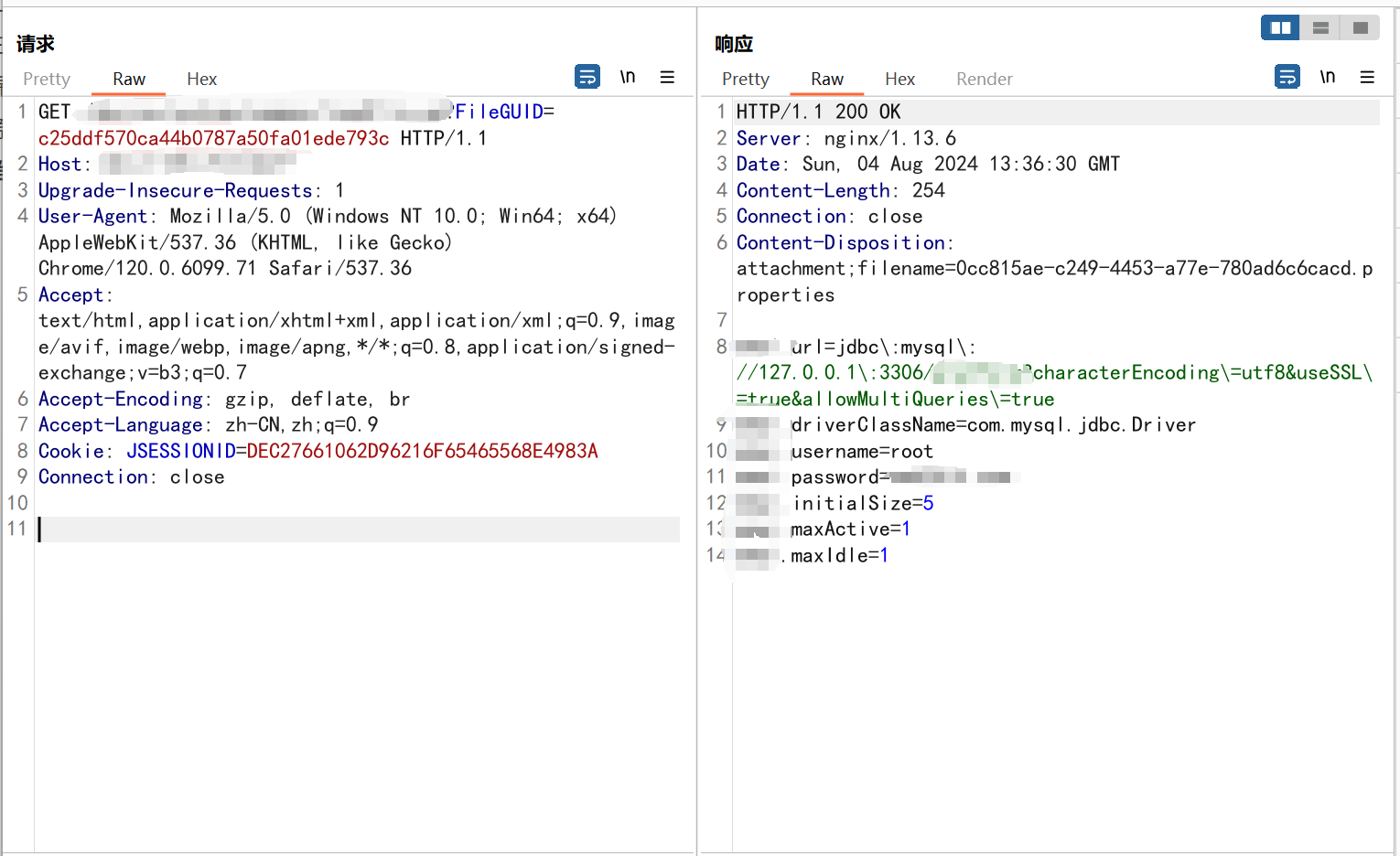Show non-printable characters in request editor
The width and height of the screenshot is (1400, 856).
(628, 77)
